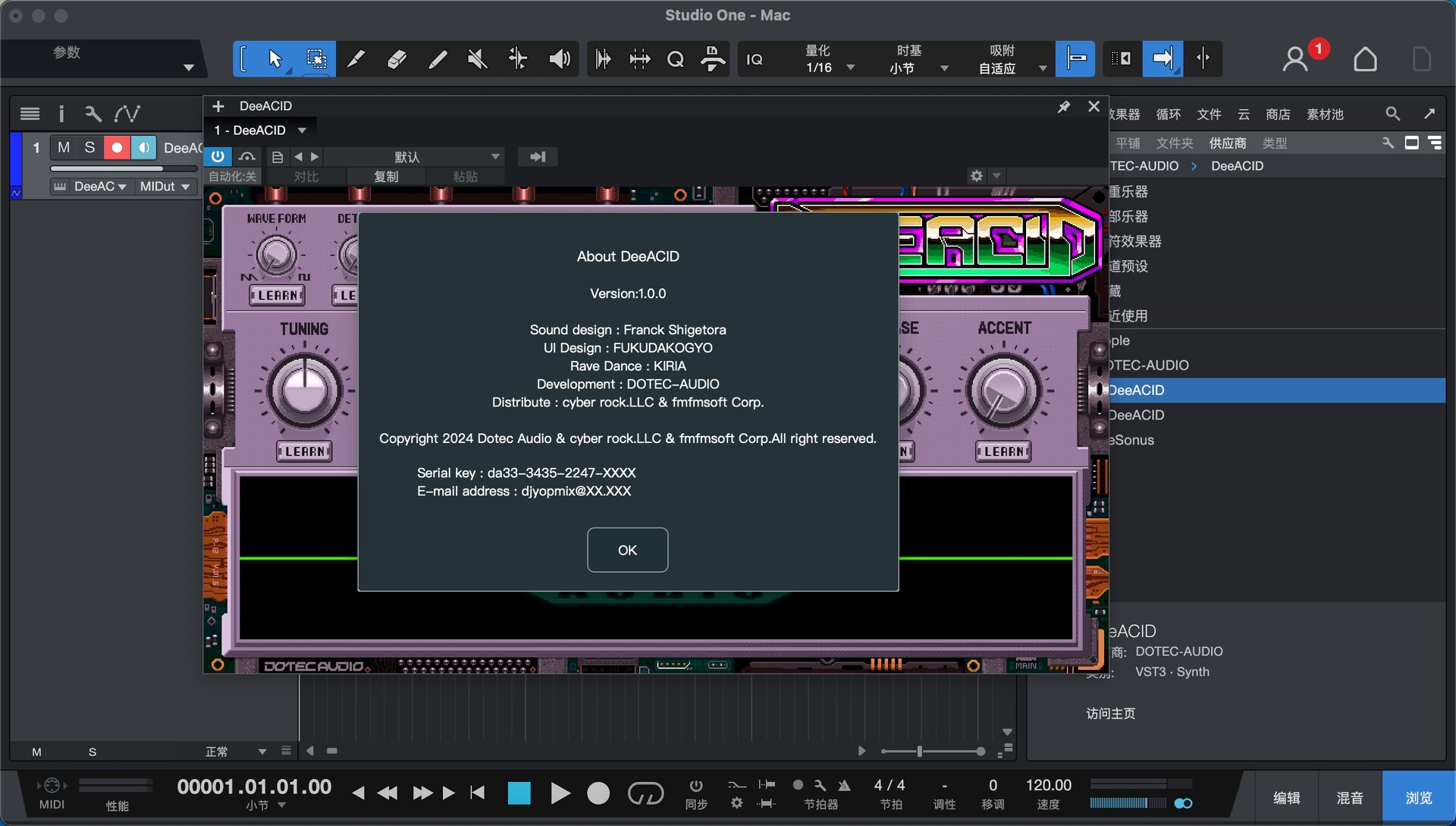Open the preset file icon in plugin header
This screenshot has width=1456, height=826.
tap(278, 157)
